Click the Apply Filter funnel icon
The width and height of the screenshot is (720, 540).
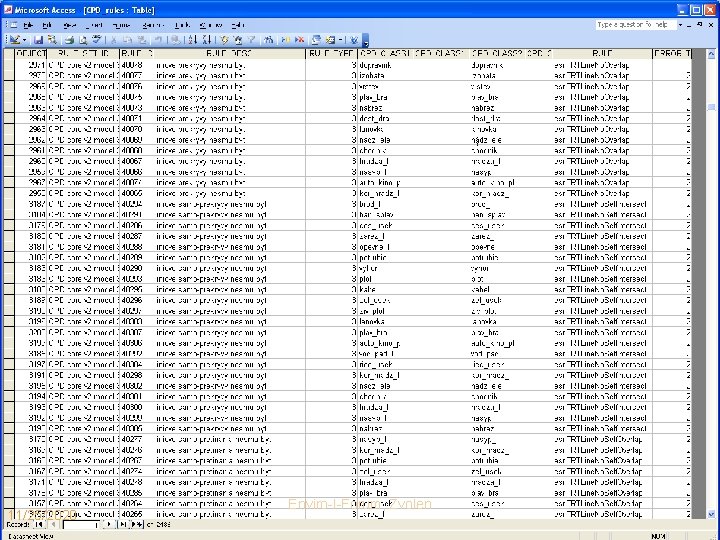tap(252, 40)
